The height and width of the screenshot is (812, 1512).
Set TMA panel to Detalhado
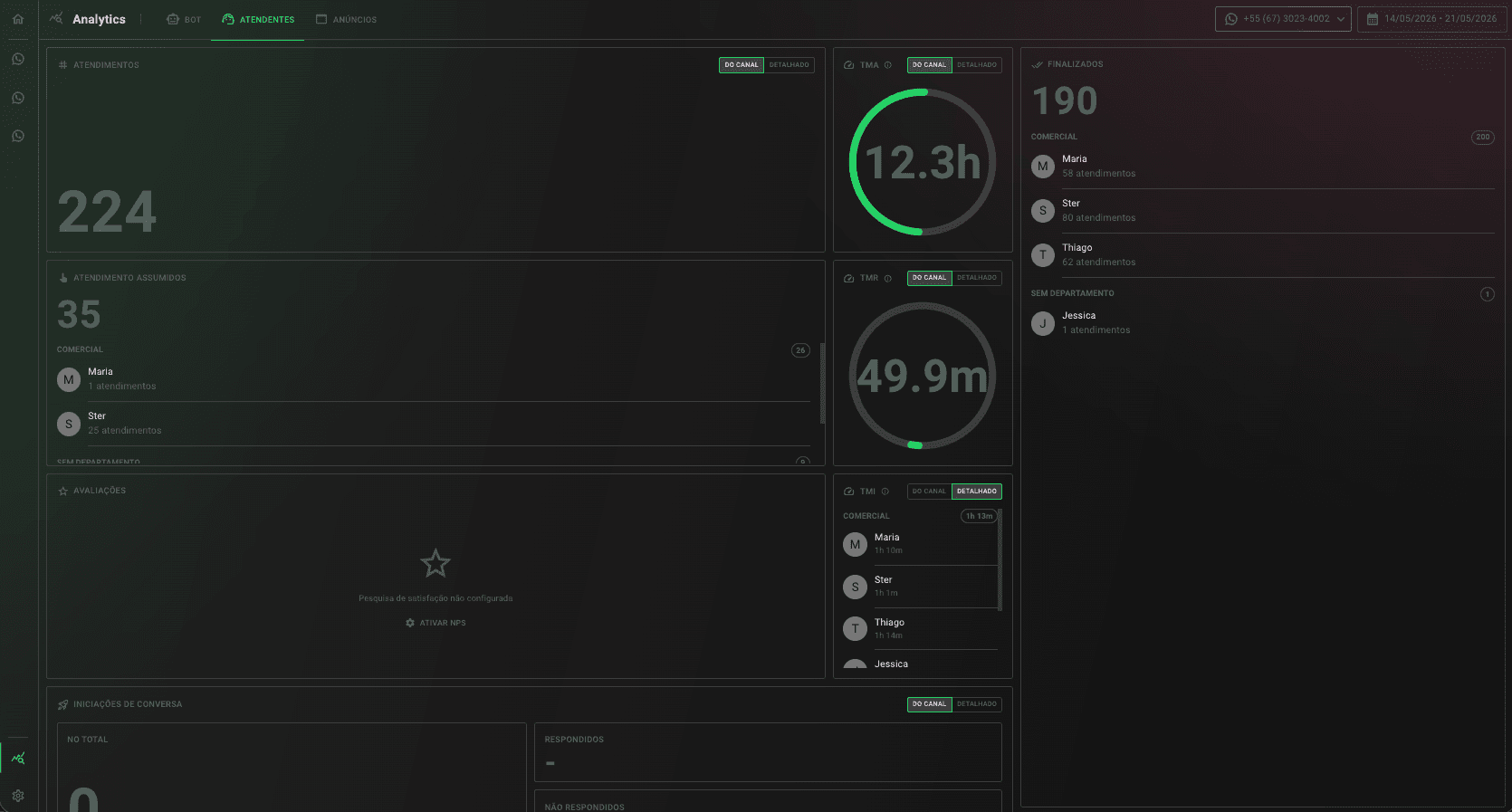[x=977, y=65]
